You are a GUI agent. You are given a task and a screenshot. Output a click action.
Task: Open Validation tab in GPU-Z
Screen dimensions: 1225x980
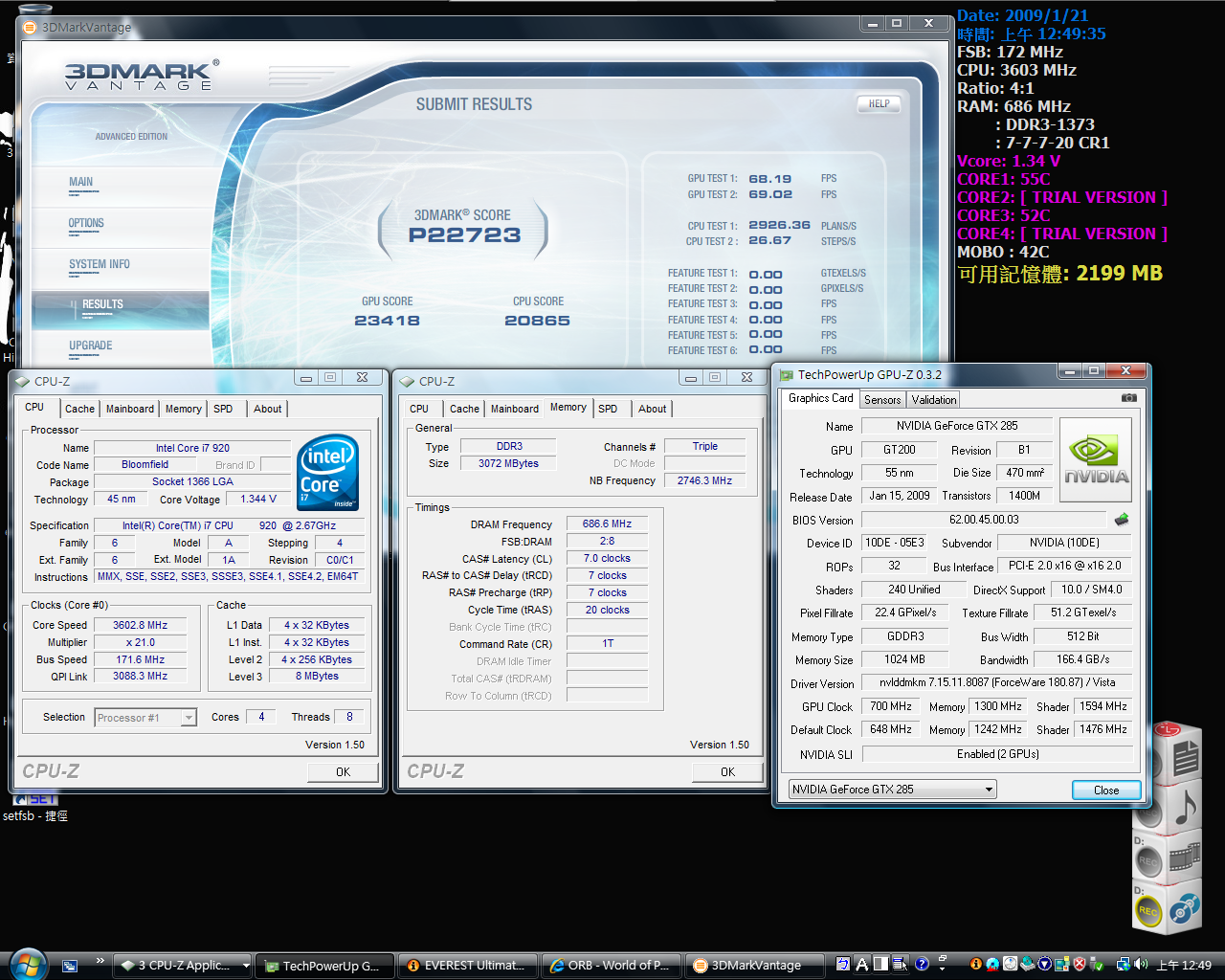933,400
